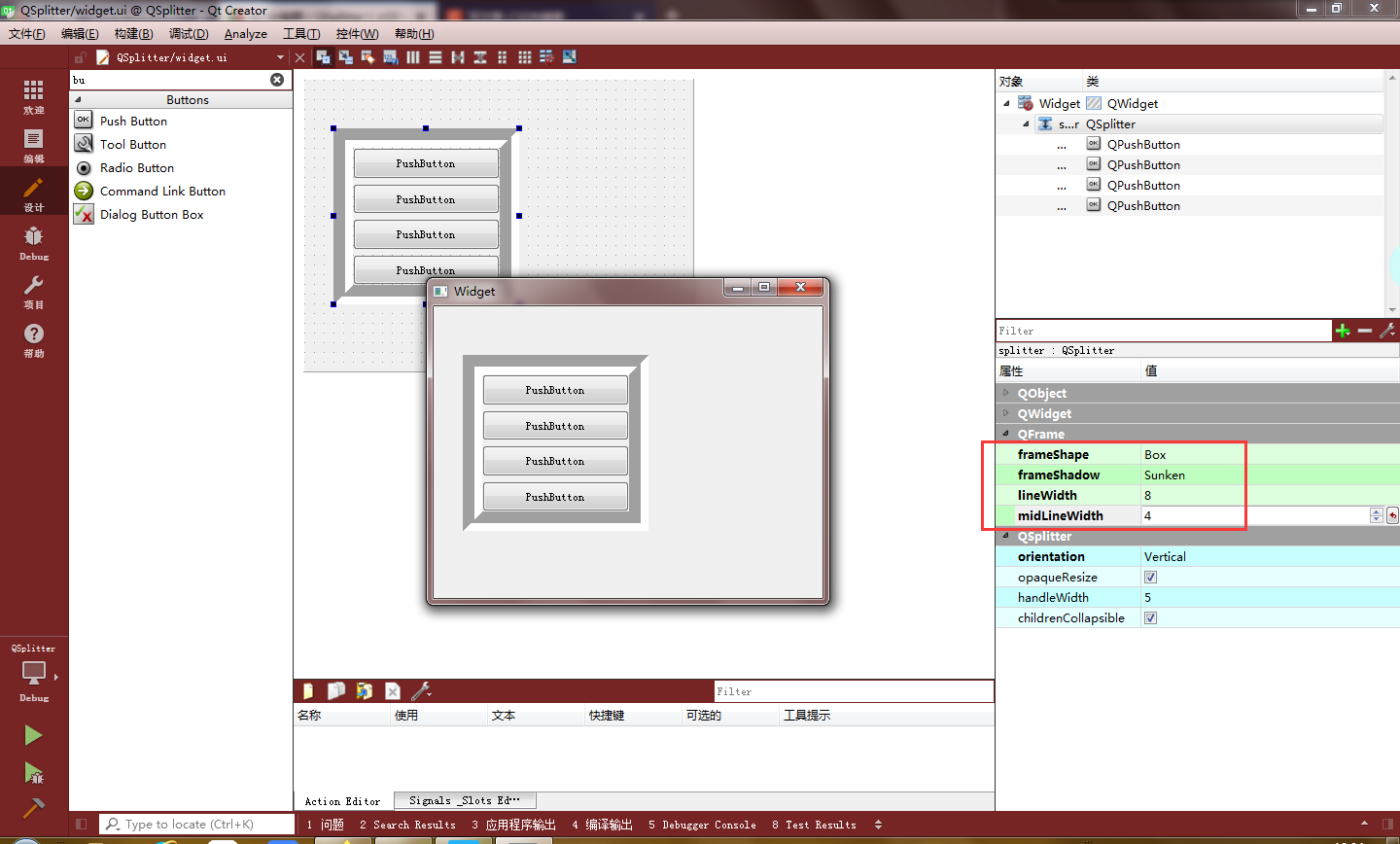Collapse the QFrame property group
Screen dimensions: 1400x844
(1005, 434)
